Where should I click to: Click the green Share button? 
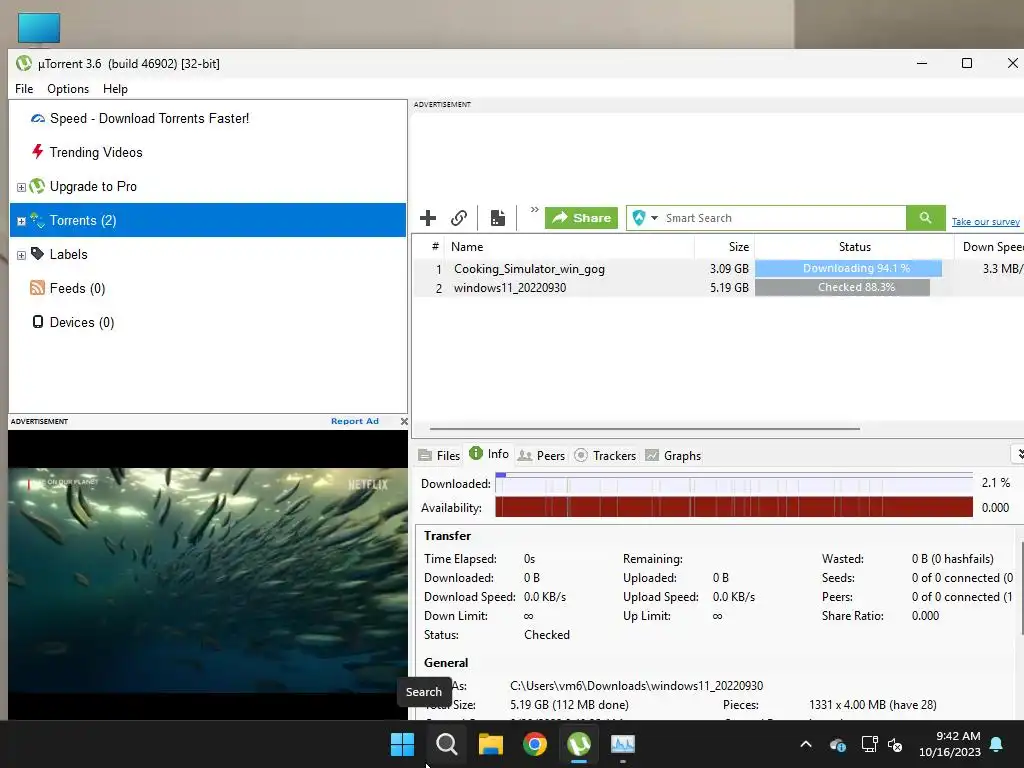pos(581,218)
